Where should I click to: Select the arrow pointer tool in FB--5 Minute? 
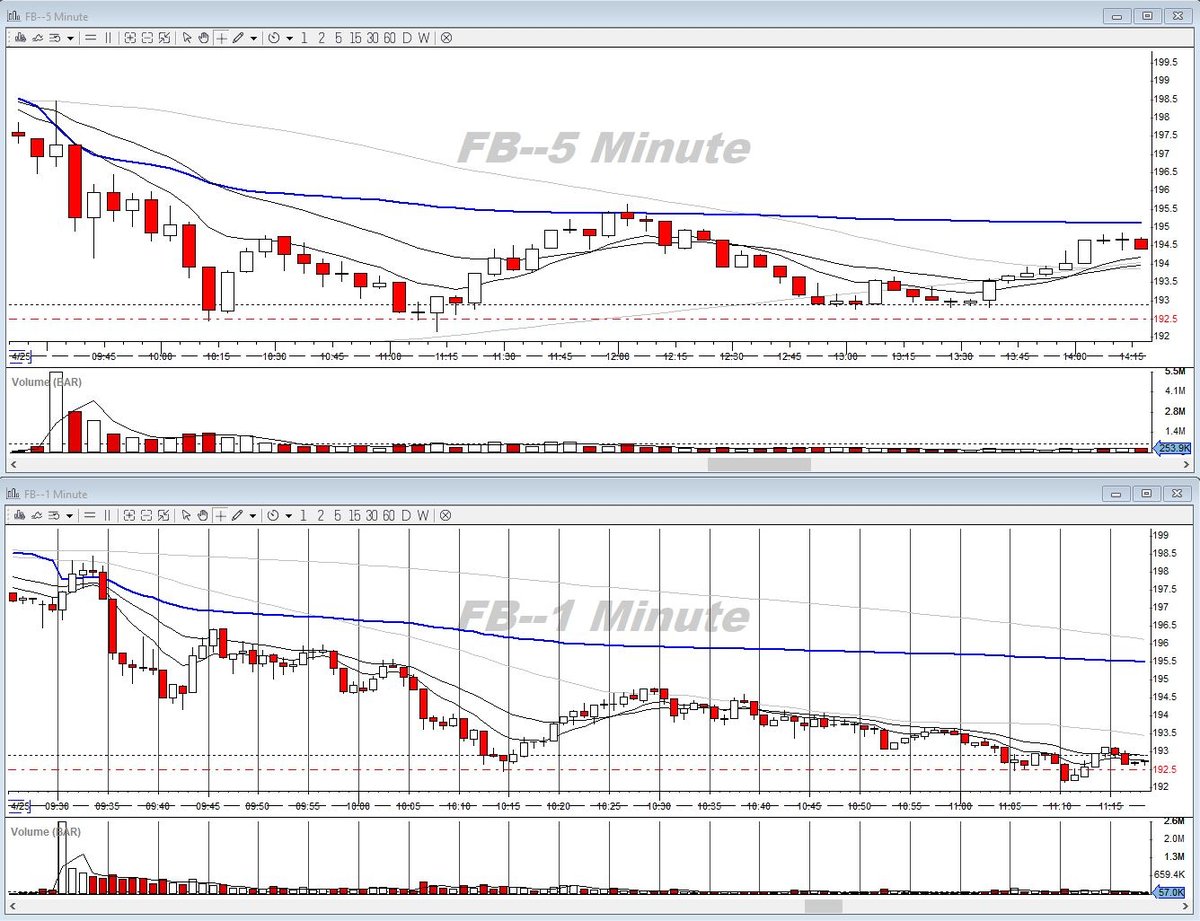[x=187, y=38]
